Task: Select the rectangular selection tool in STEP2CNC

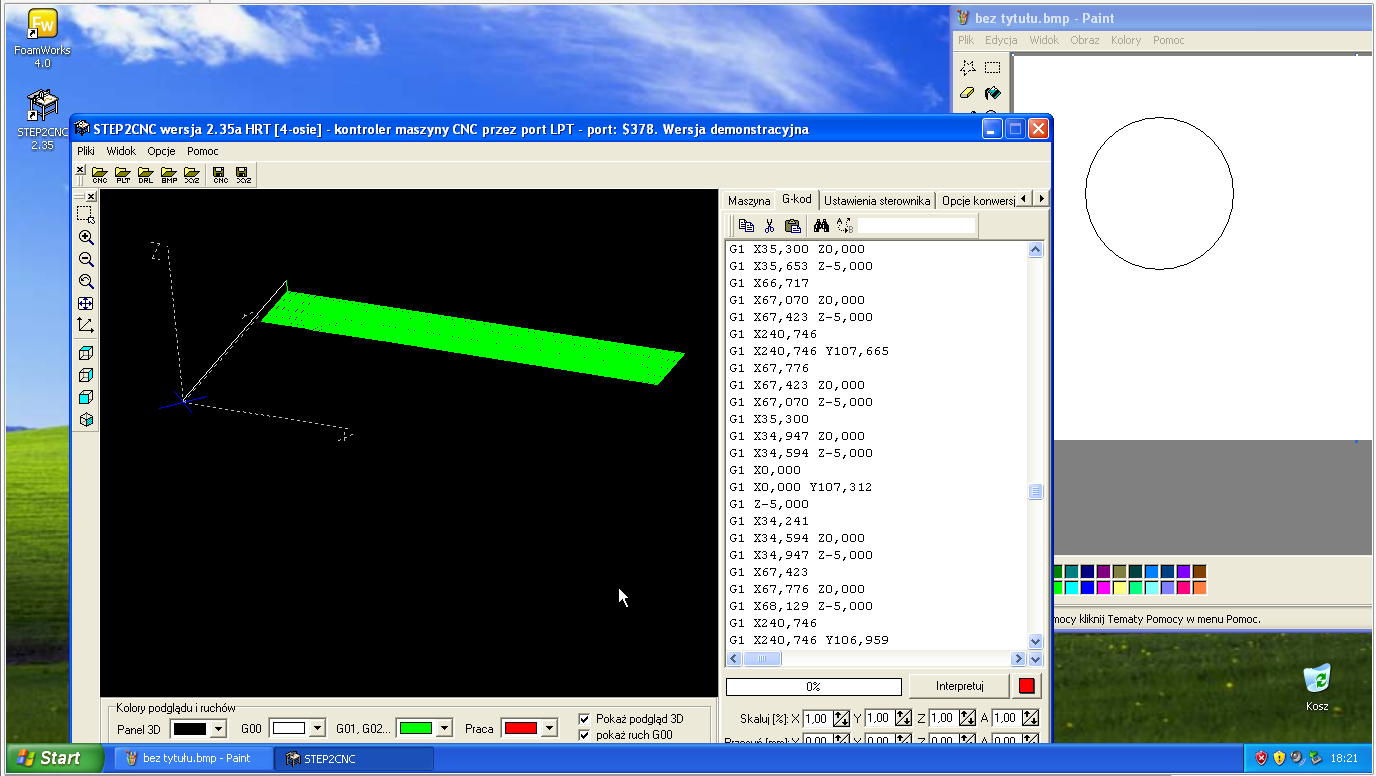Action: click(86, 215)
